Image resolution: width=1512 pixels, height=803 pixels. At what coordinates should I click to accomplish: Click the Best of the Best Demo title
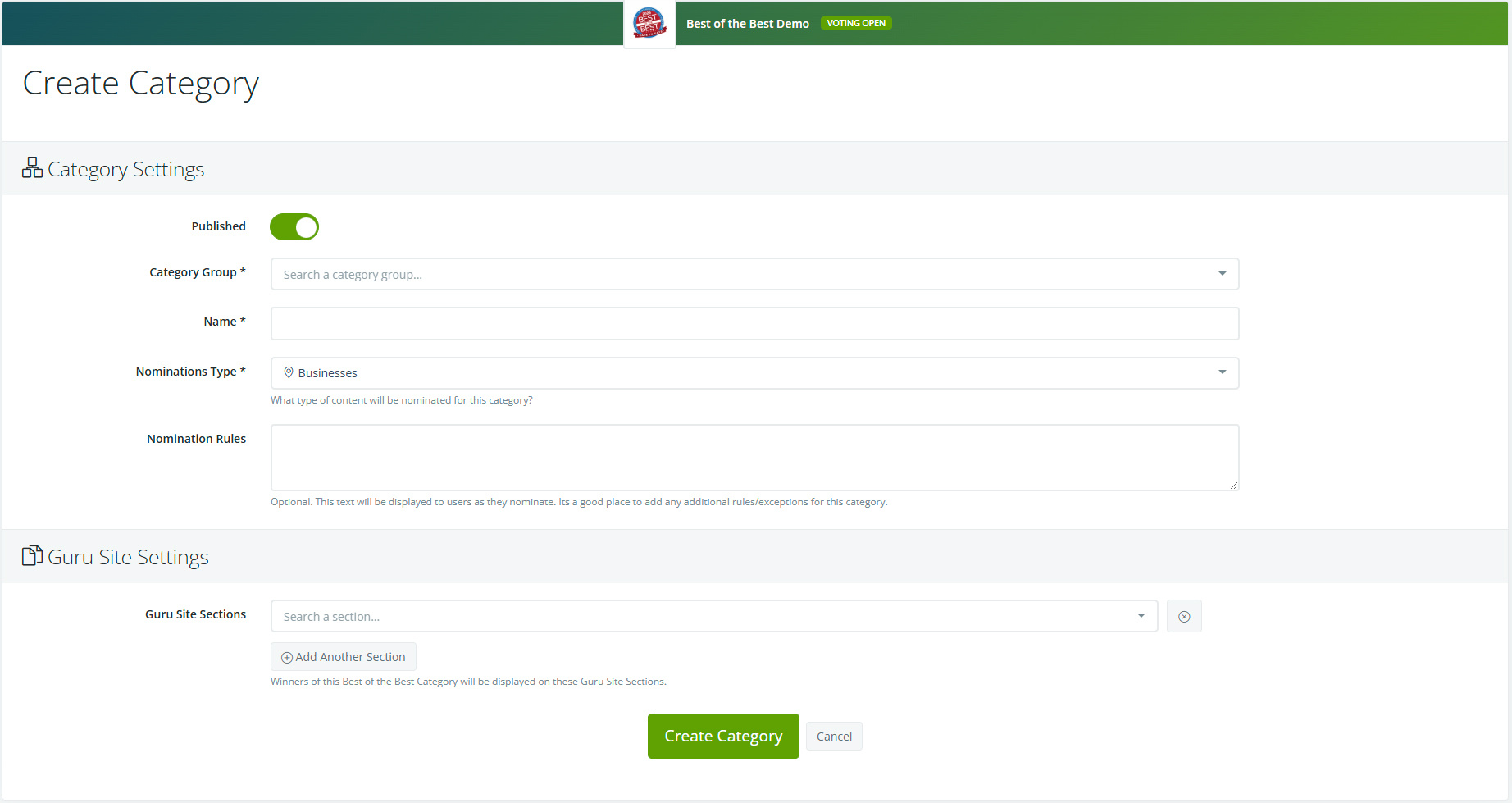pyautogui.click(x=747, y=24)
